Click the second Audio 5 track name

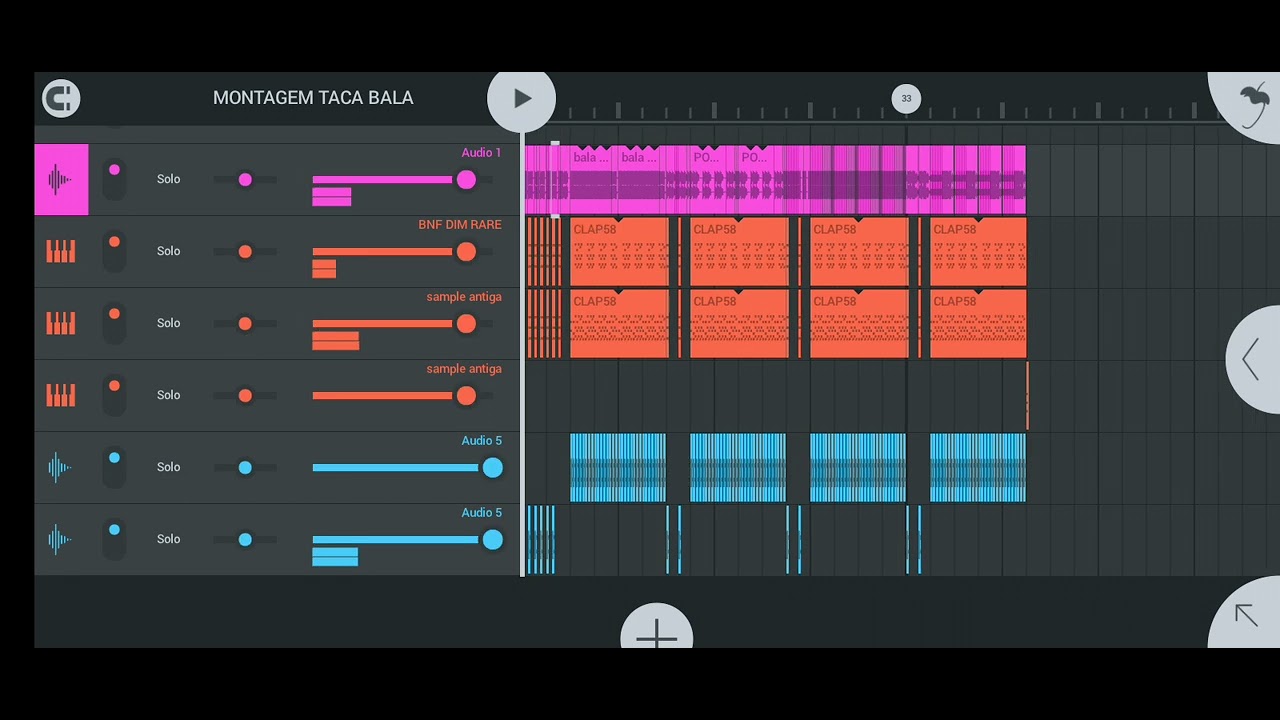481,513
